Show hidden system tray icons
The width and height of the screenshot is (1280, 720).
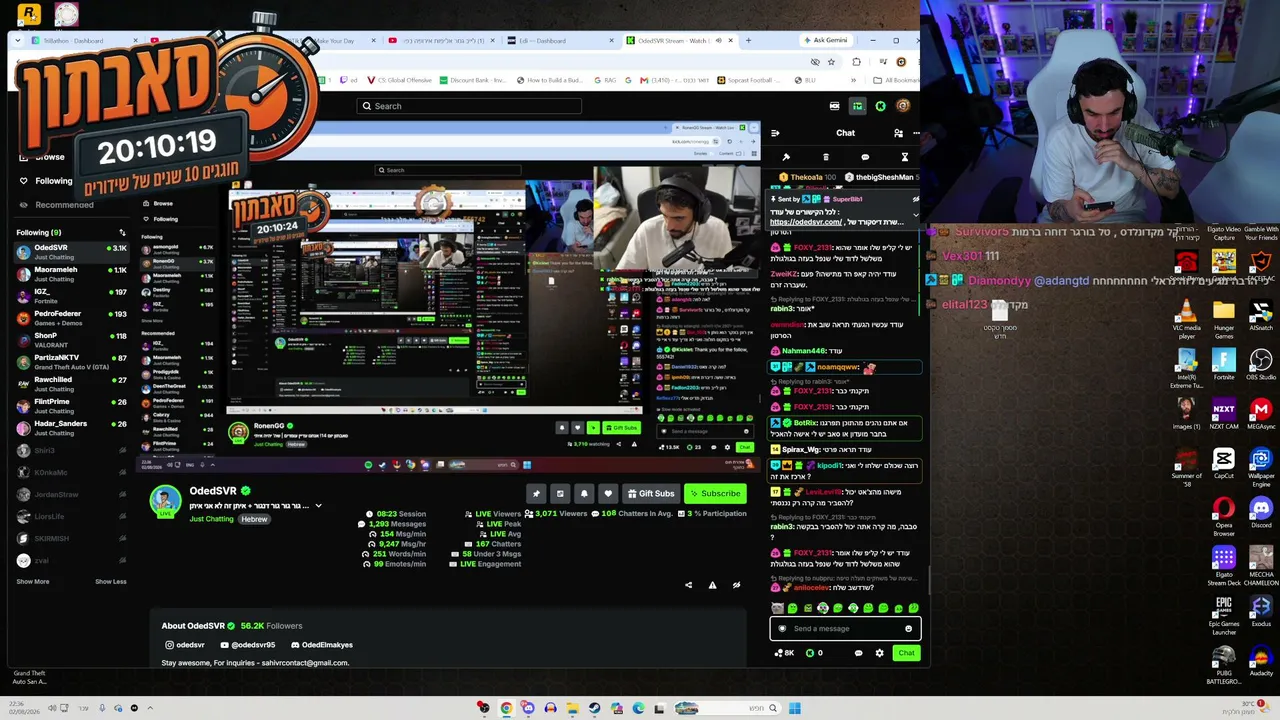point(150,708)
